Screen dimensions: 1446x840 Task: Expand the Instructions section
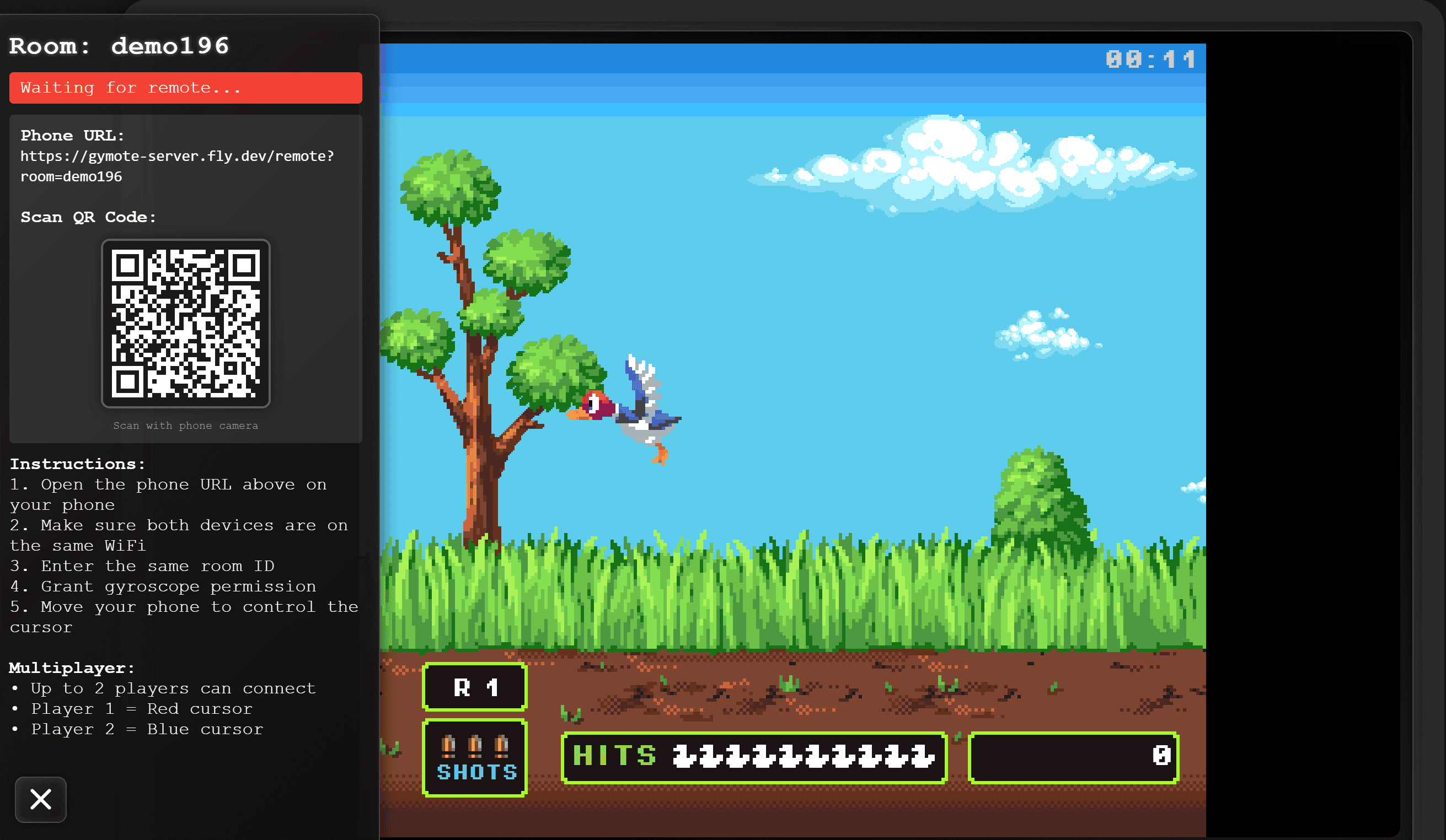(77, 464)
